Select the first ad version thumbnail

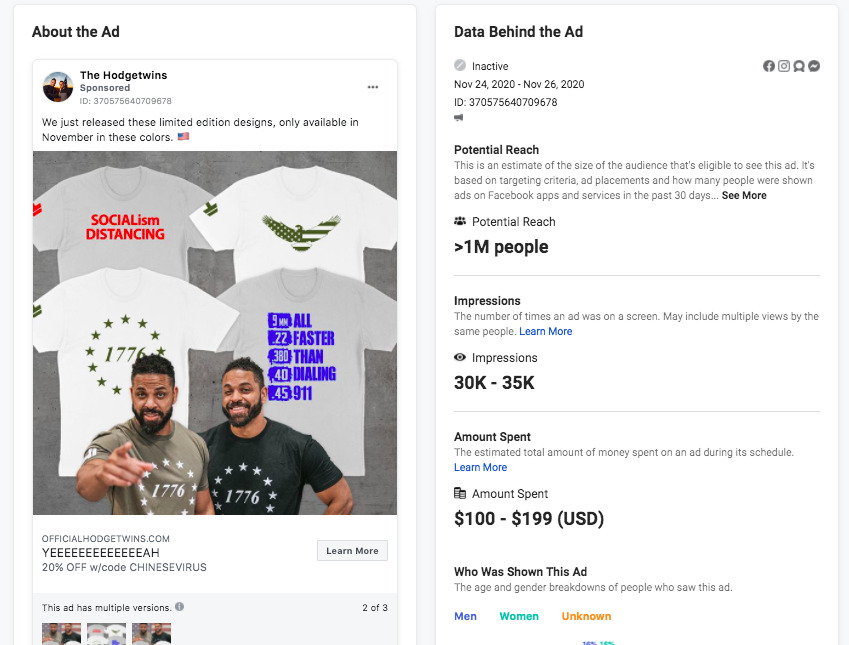coord(61,634)
